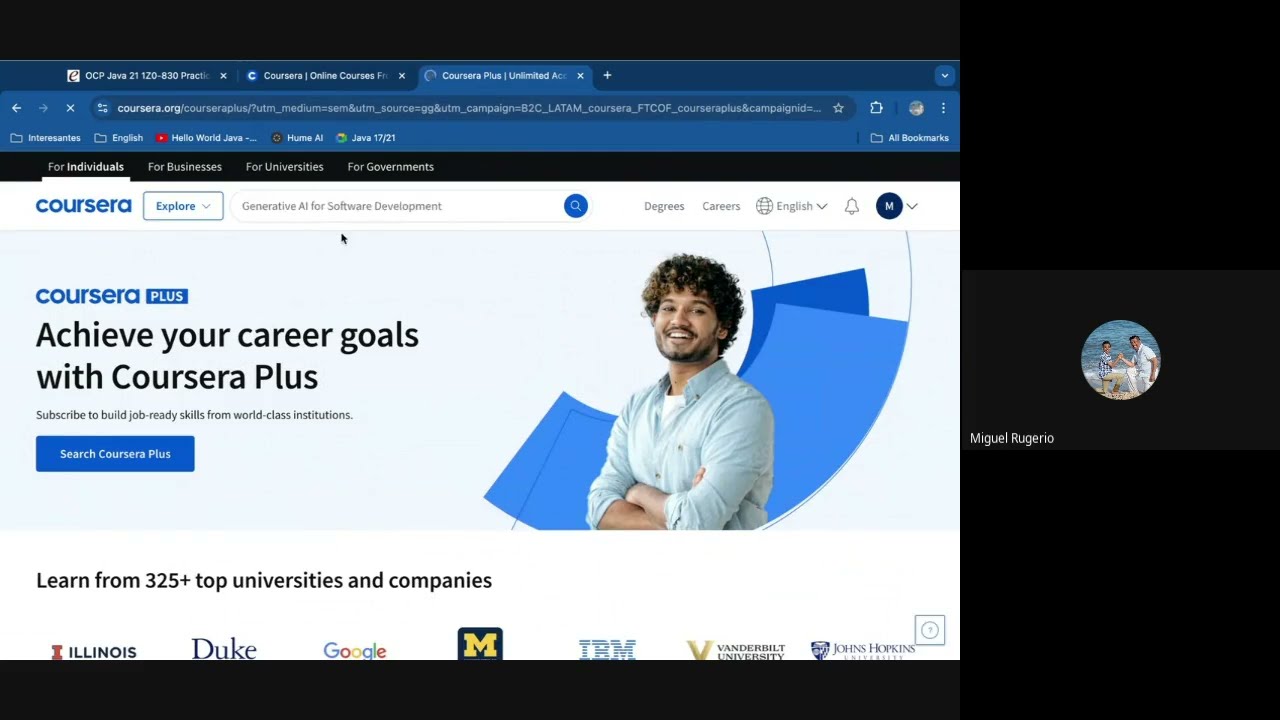
Task: Click Miguel Rugerio's profile picture
Action: [1121, 360]
